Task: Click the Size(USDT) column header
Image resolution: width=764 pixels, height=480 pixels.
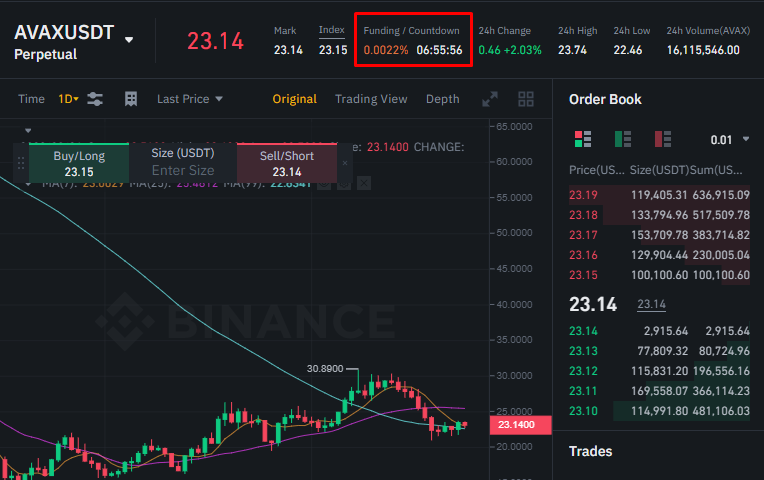Action: click(659, 170)
